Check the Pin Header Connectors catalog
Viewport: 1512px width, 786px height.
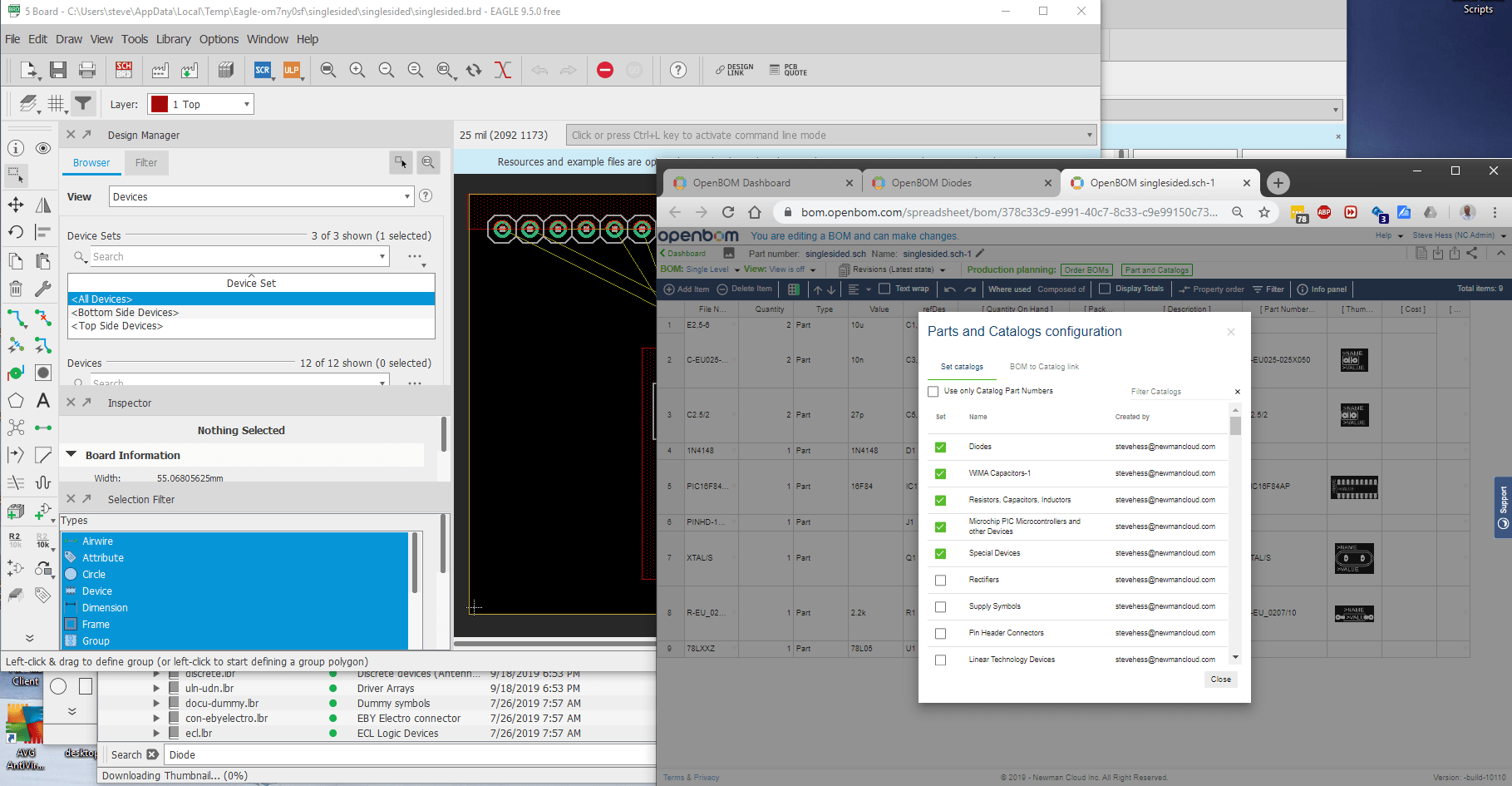(940, 633)
